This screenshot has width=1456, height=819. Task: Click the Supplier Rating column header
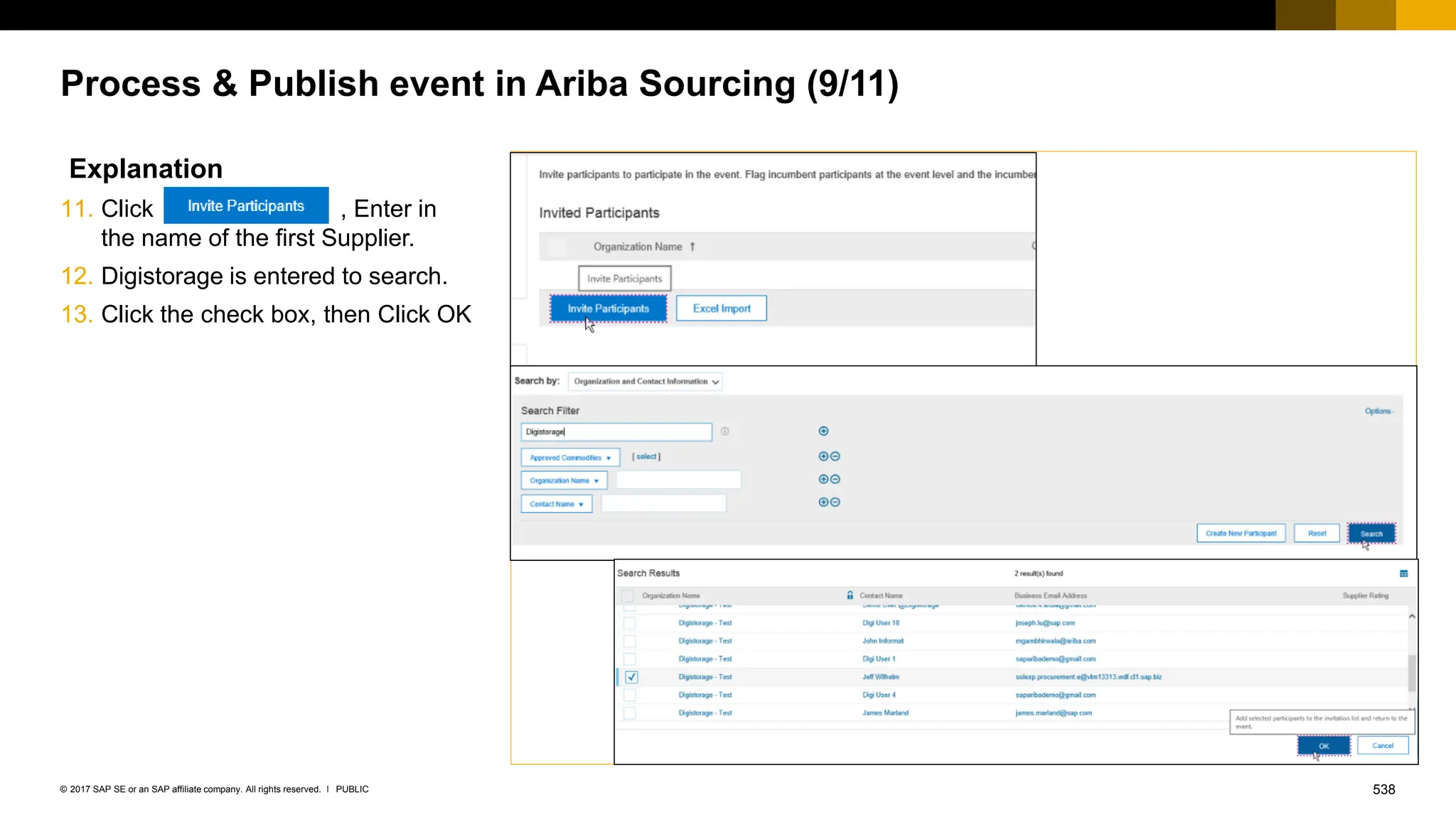(x=1365, y=596)
